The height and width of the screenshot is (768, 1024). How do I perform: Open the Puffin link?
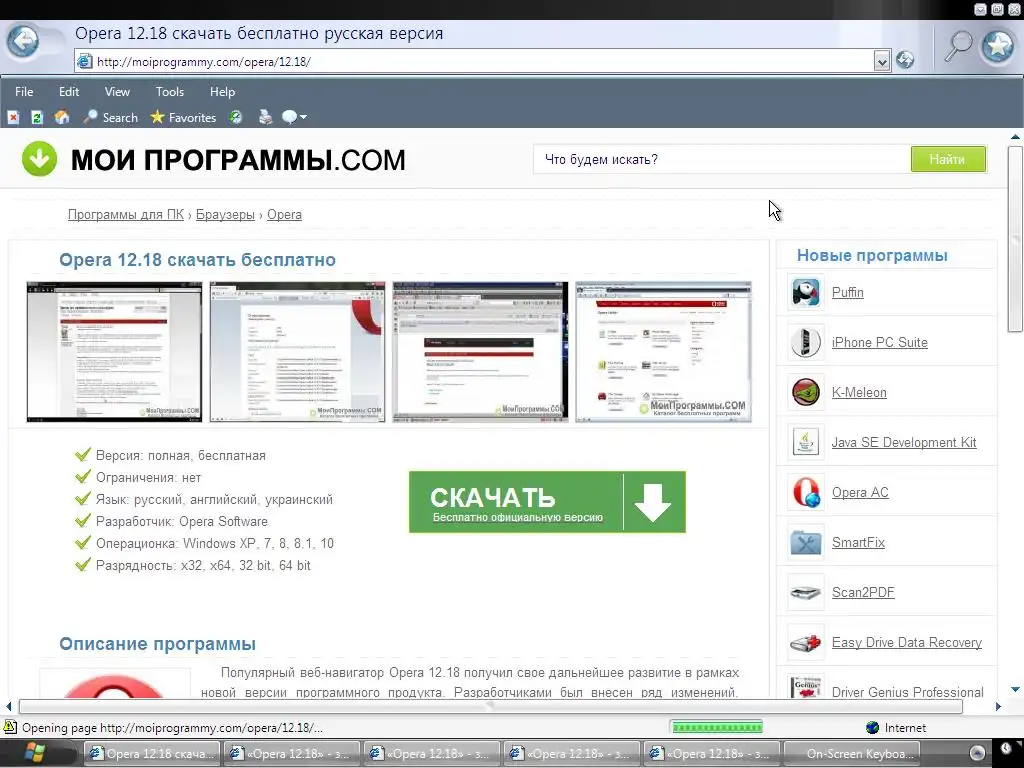point(848,293)
